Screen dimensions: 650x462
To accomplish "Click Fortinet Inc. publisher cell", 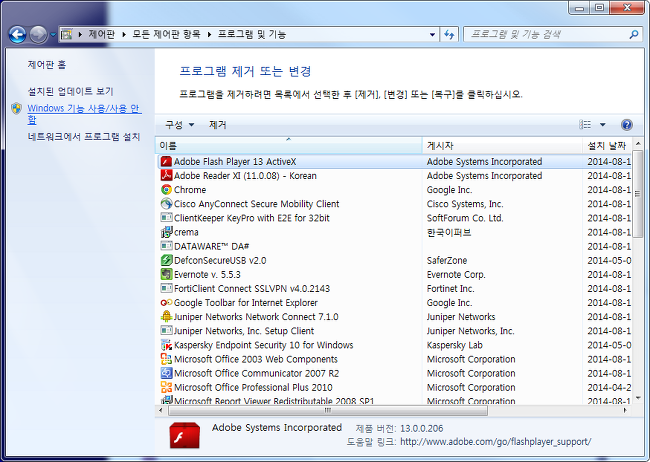I will (x=451, y=288).
